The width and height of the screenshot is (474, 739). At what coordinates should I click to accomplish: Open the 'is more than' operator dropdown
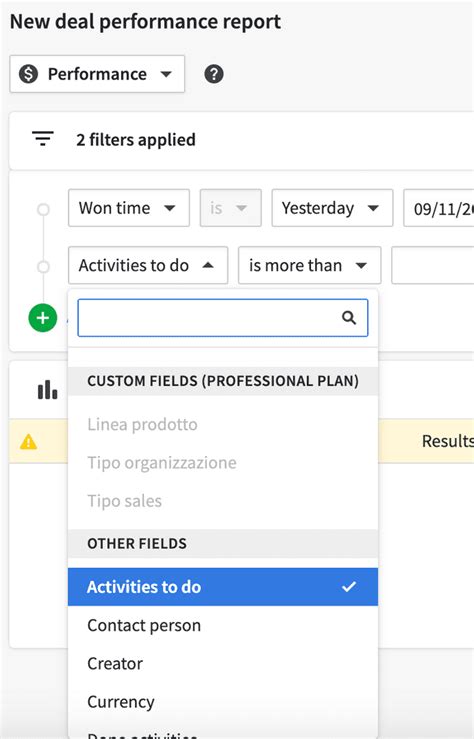coord(309,265)
